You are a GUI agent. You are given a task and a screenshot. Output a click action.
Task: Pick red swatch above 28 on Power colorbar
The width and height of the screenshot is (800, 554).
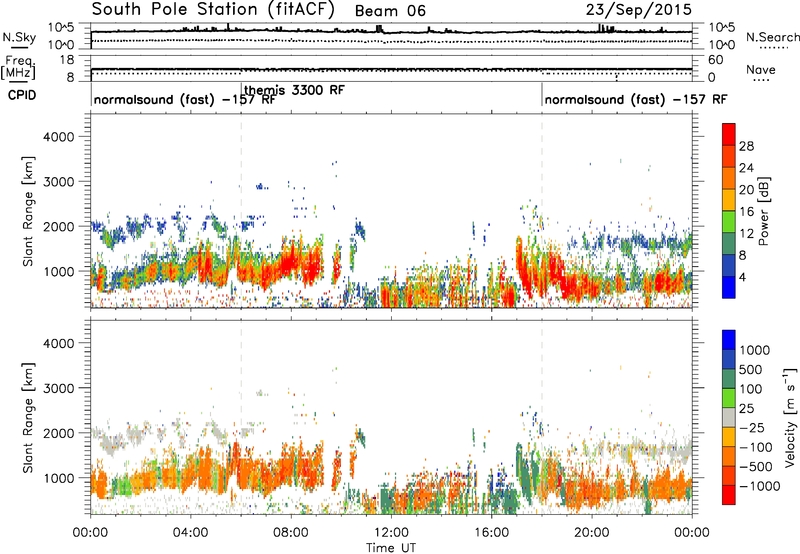(729, 134)
